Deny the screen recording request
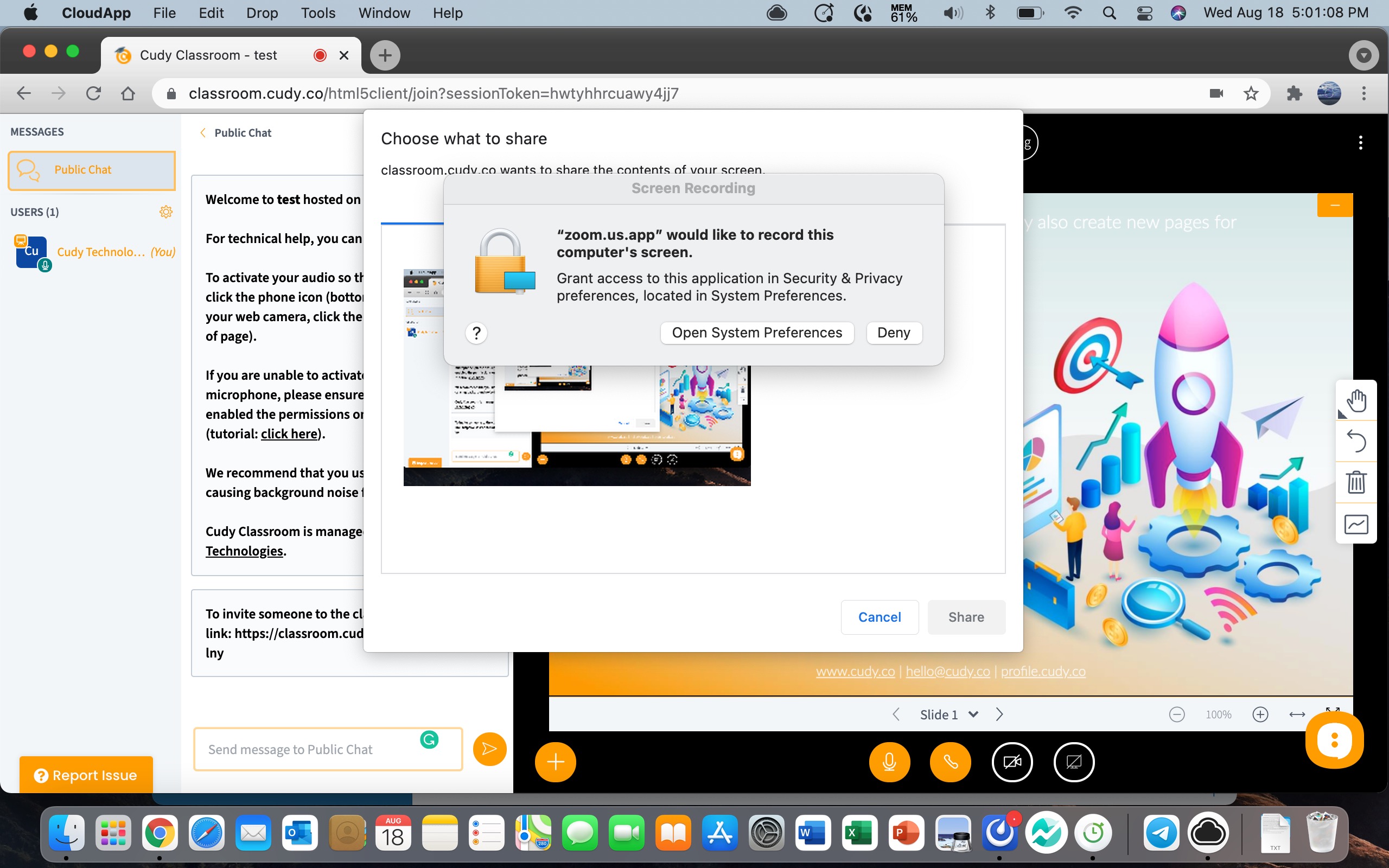Image resolution: width=1389 pixels, height=868 pixels. click(x=894, y=333)
